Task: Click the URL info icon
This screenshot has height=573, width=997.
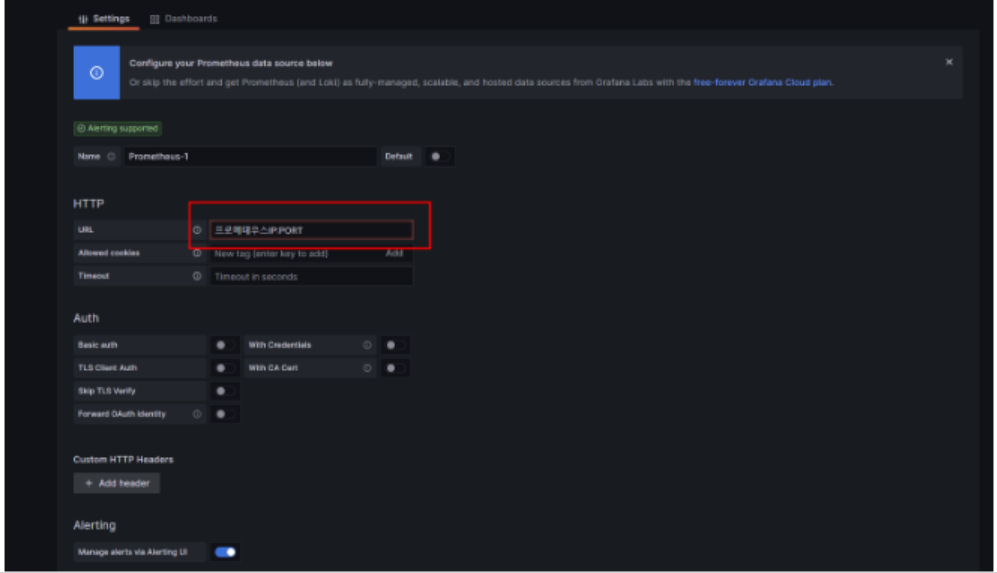Action: [x=197, y=230]
